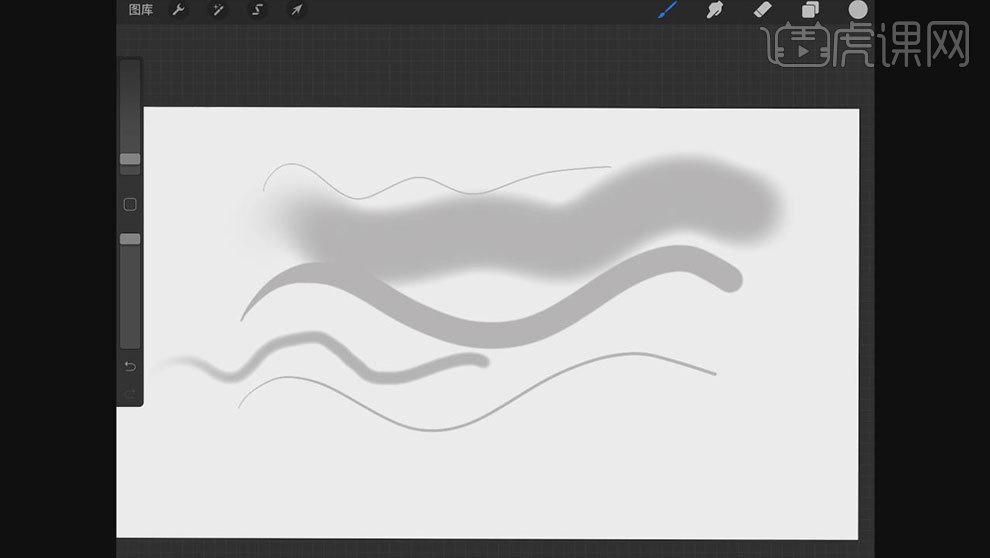Open the Adjustments magic wand menu
The width and height of the screenshot is (990, 558).
[218, 9]
